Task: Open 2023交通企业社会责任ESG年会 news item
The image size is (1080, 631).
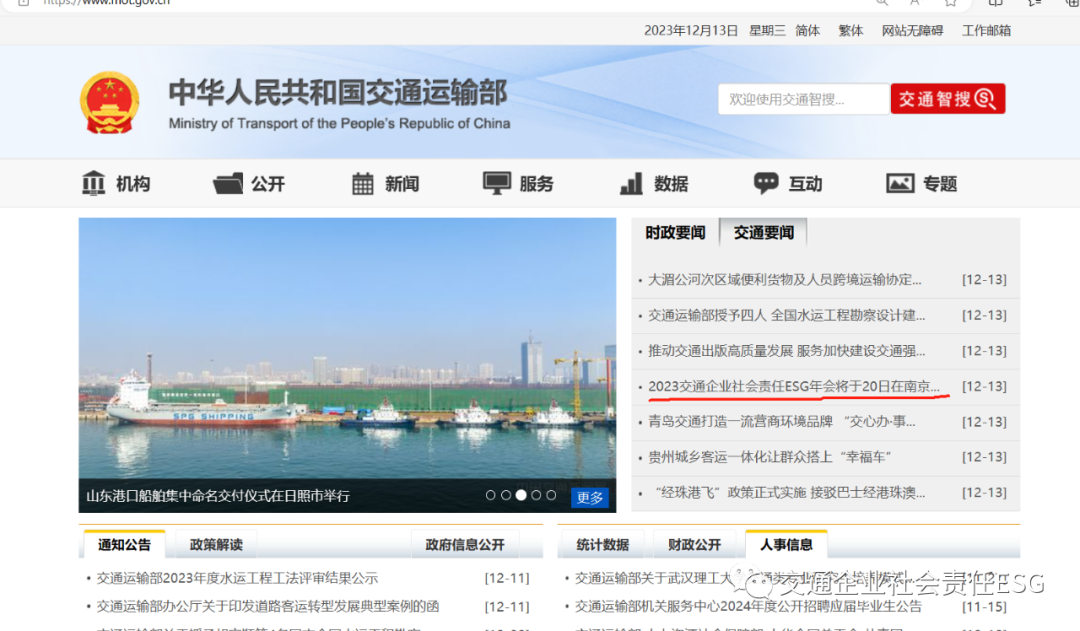Action: [793, 386]
